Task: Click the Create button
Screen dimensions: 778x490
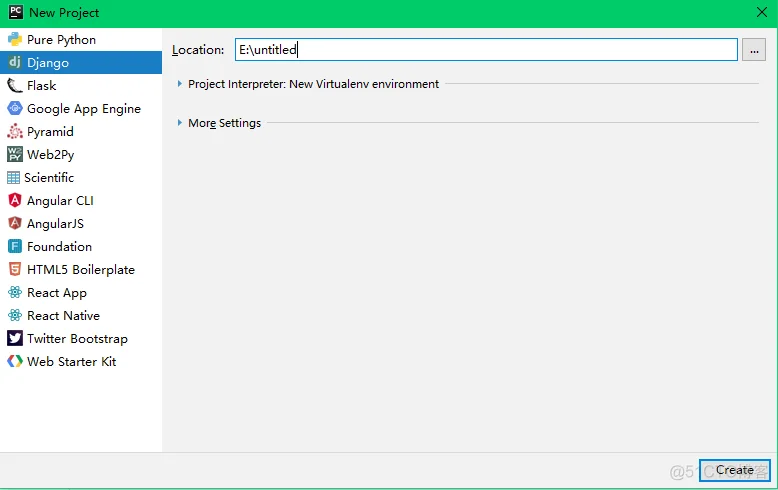Action: pos(734,470)
